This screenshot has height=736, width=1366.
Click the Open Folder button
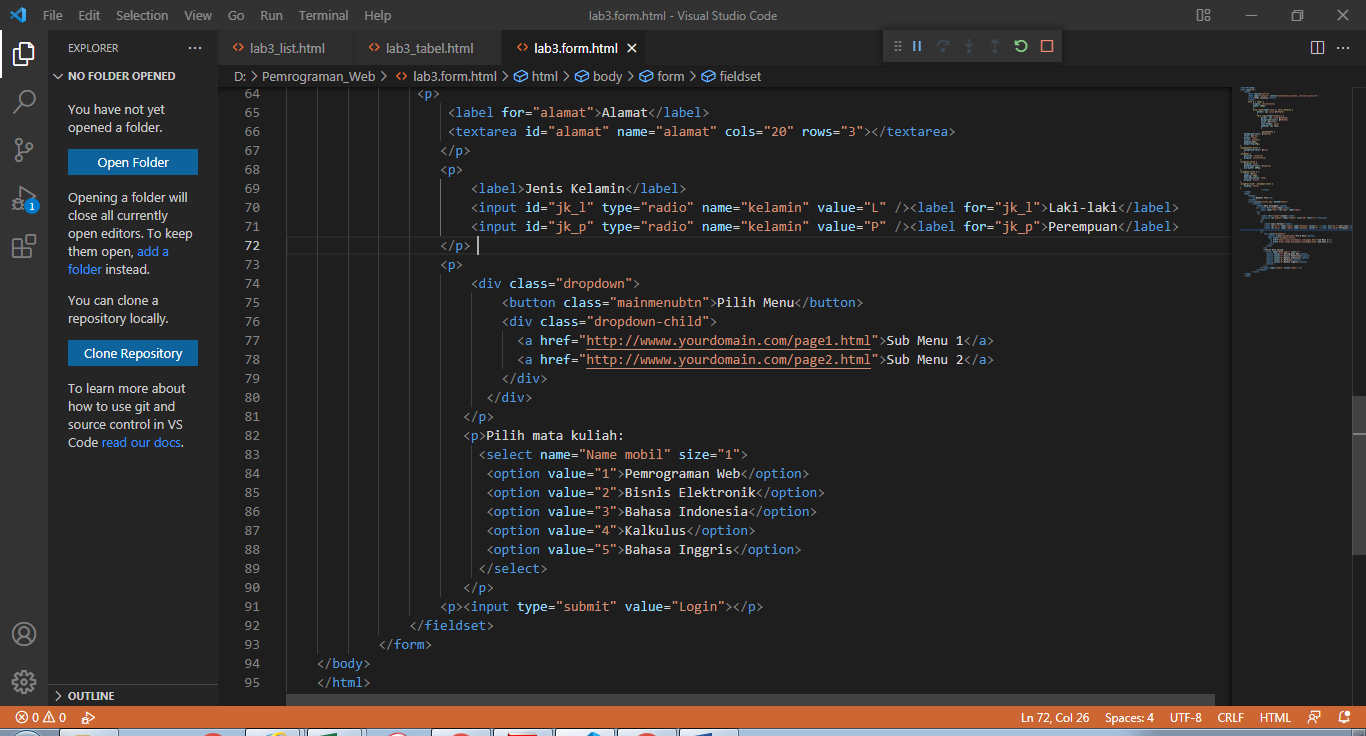pyautogui.click(x=133, y=162)
